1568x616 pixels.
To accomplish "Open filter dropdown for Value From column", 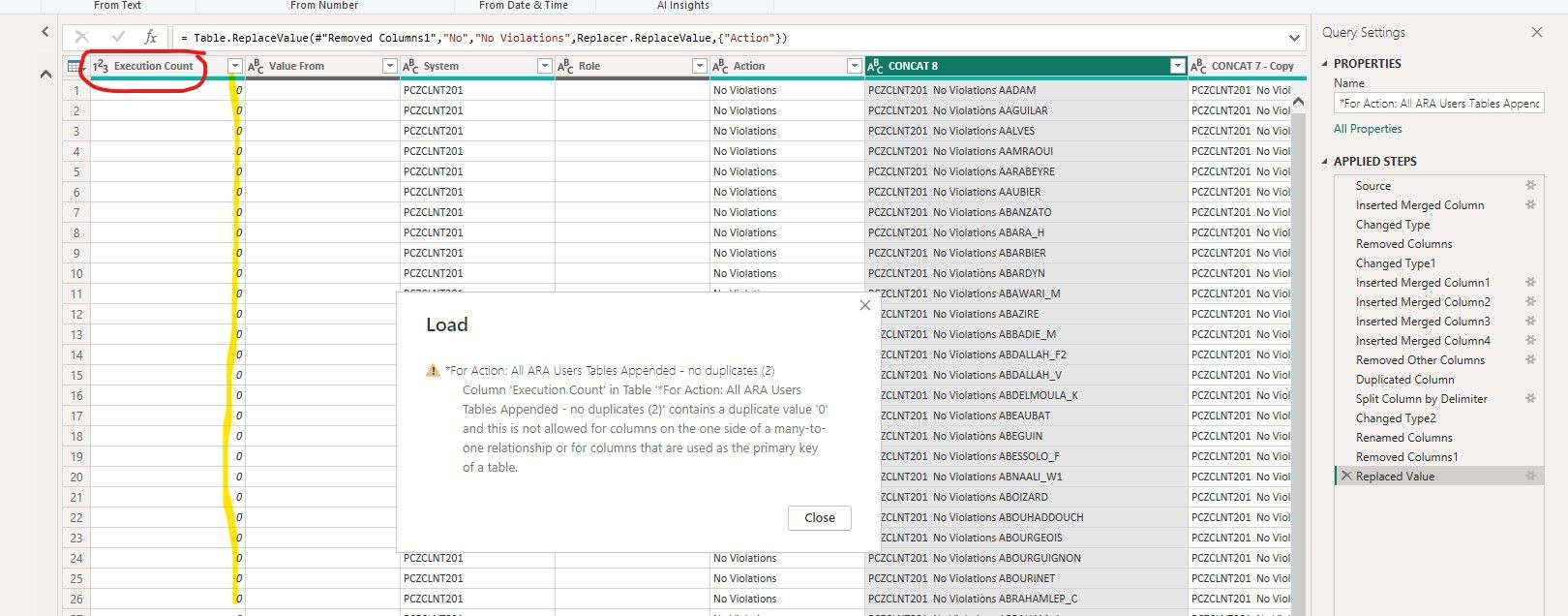I will pos(389,66).
